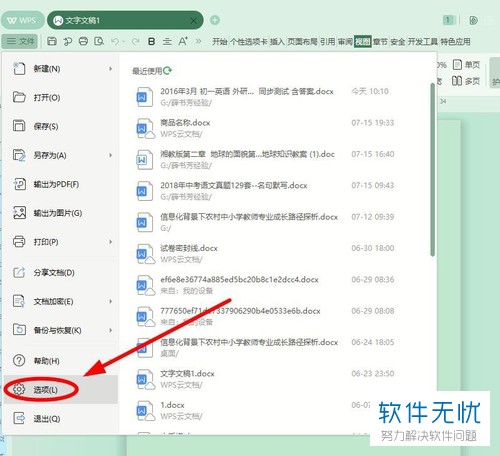Expand the 另存为(A) submenu arrow
This screenshot has width=500, height=456.
tap(110, 155)
